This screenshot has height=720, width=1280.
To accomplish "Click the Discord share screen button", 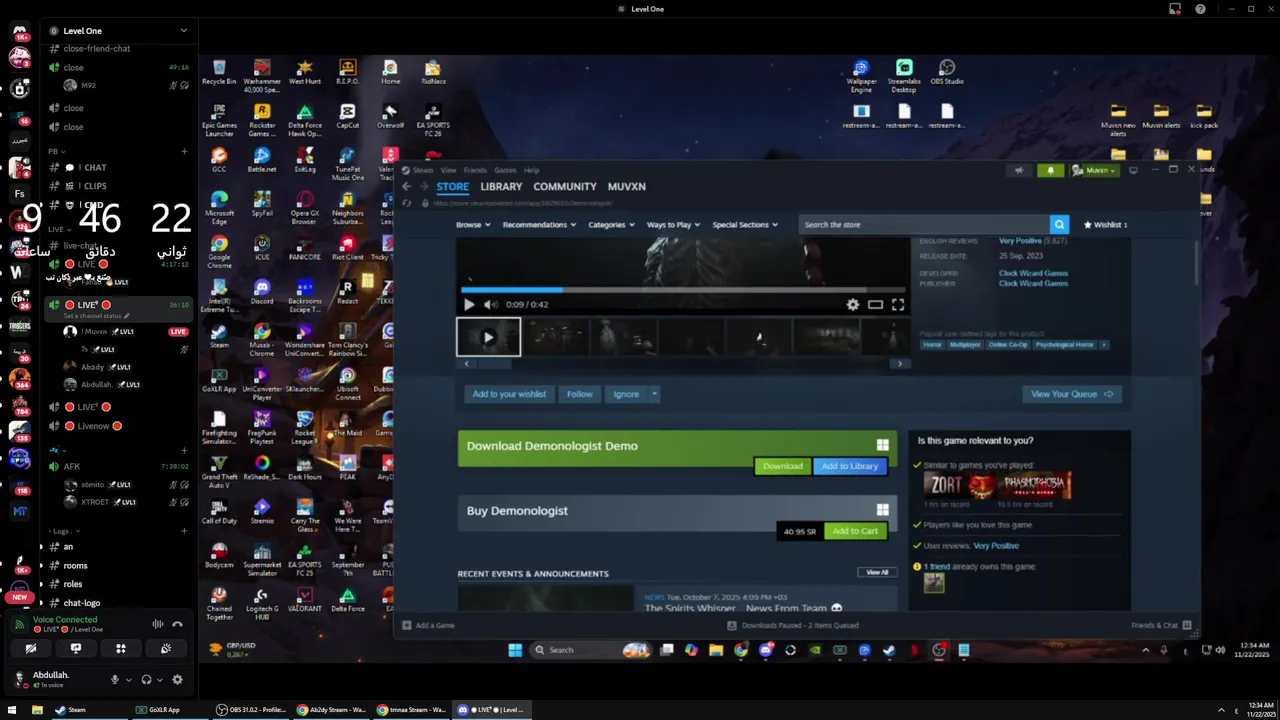I will (76, 648).
